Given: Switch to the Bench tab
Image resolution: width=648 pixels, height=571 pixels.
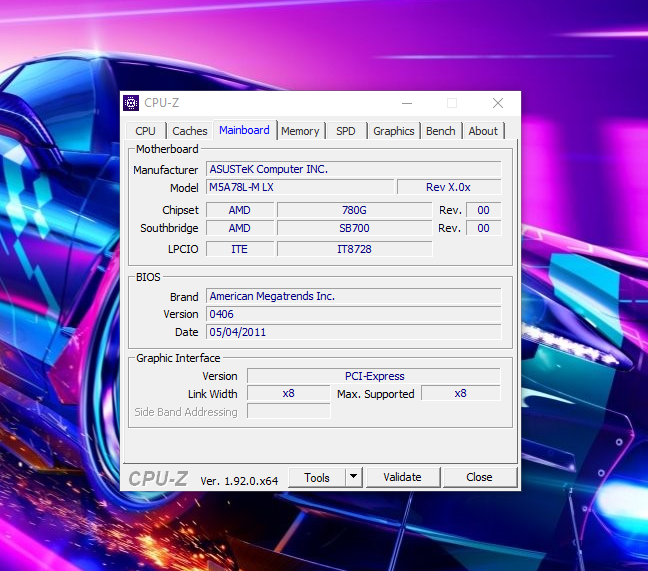Looking at the screenshot, I should pos(440,131).
